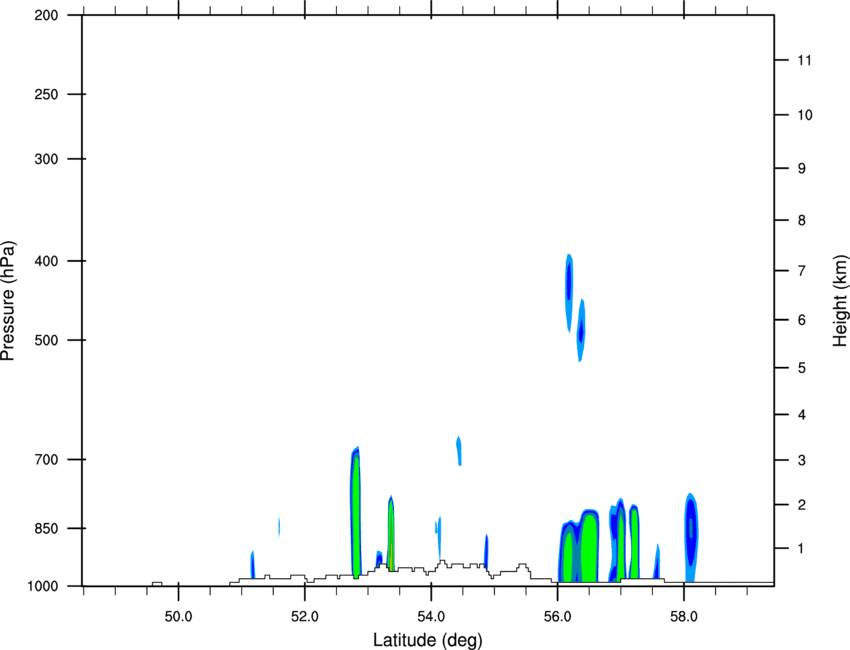
Task: Click the 4 km height label
Action: pos(802,415)
